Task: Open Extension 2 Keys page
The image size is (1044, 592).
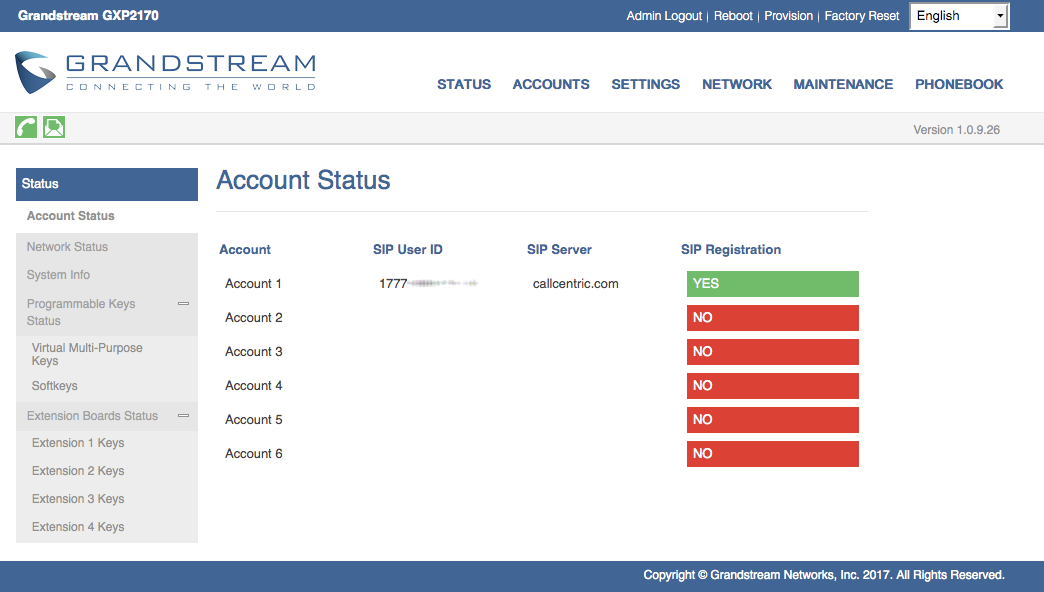Action: click(x=78, y=471)
